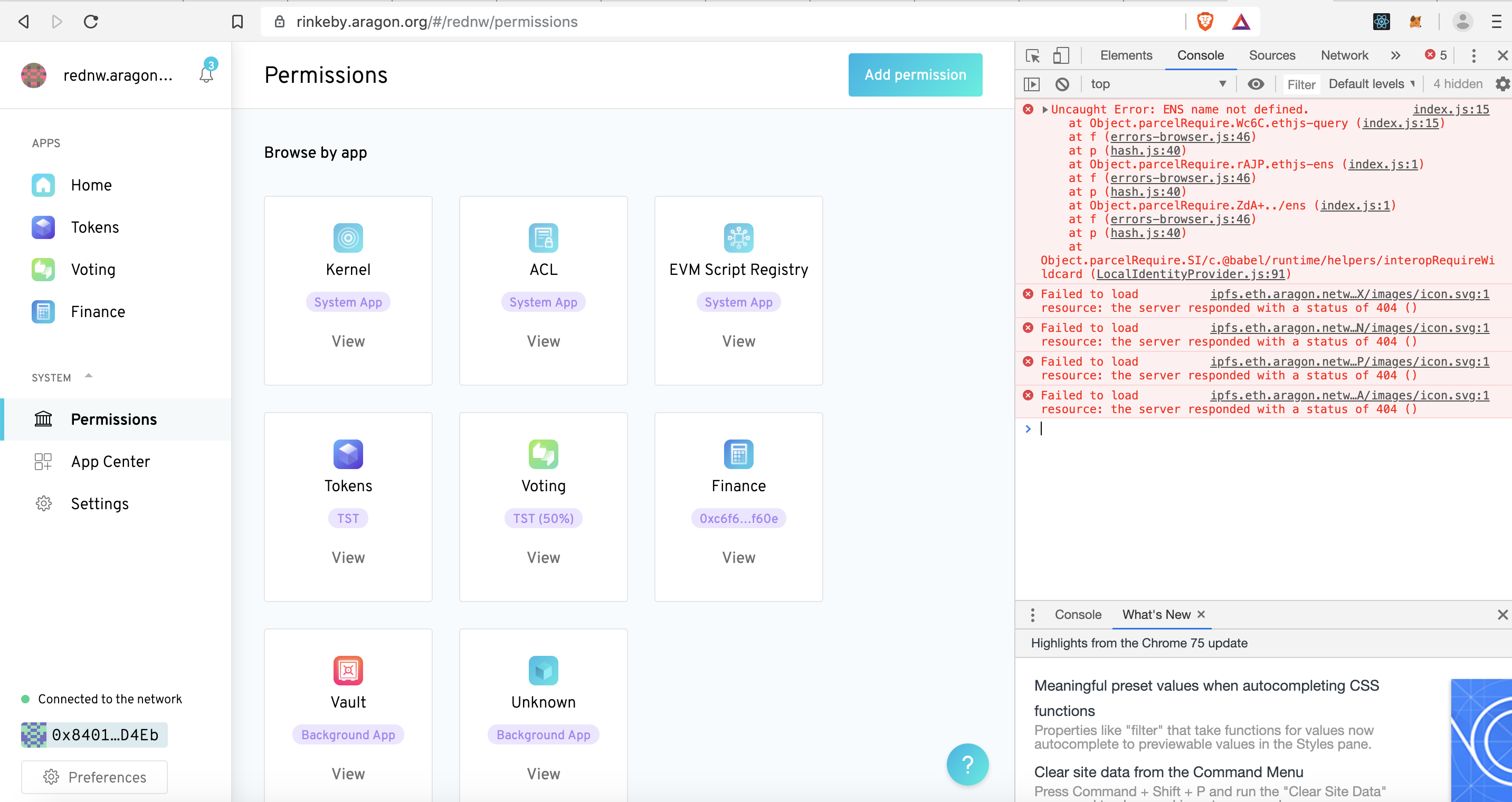This screenshot has width=1512, height=802.
Task: Open the What's New tab in DevTools
Action: 1156,614
